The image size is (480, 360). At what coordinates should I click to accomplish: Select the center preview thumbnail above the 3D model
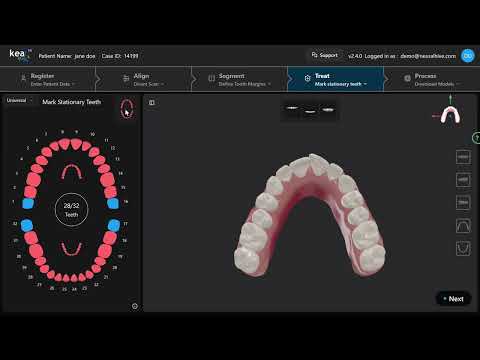(x=310, y=112)
